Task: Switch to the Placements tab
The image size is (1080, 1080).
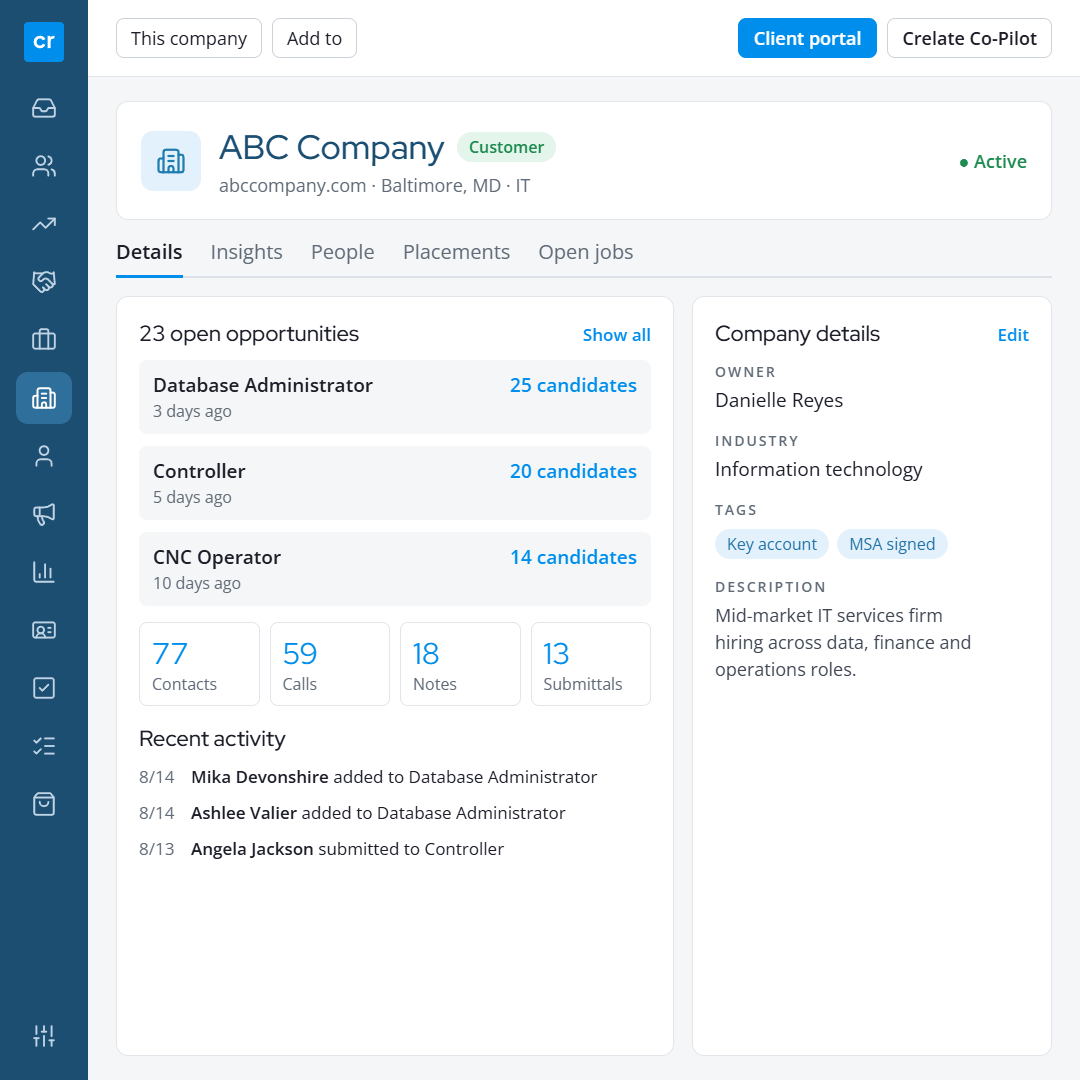Action: pyautogui.click(x=456, y=252)
